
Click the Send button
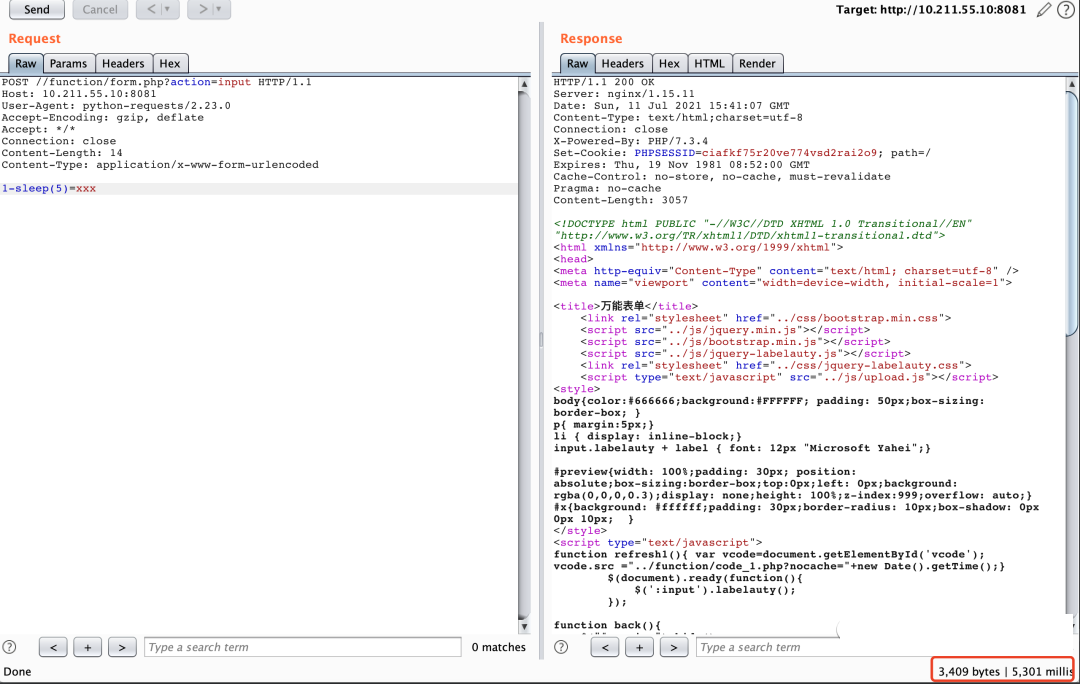(37, 10)
